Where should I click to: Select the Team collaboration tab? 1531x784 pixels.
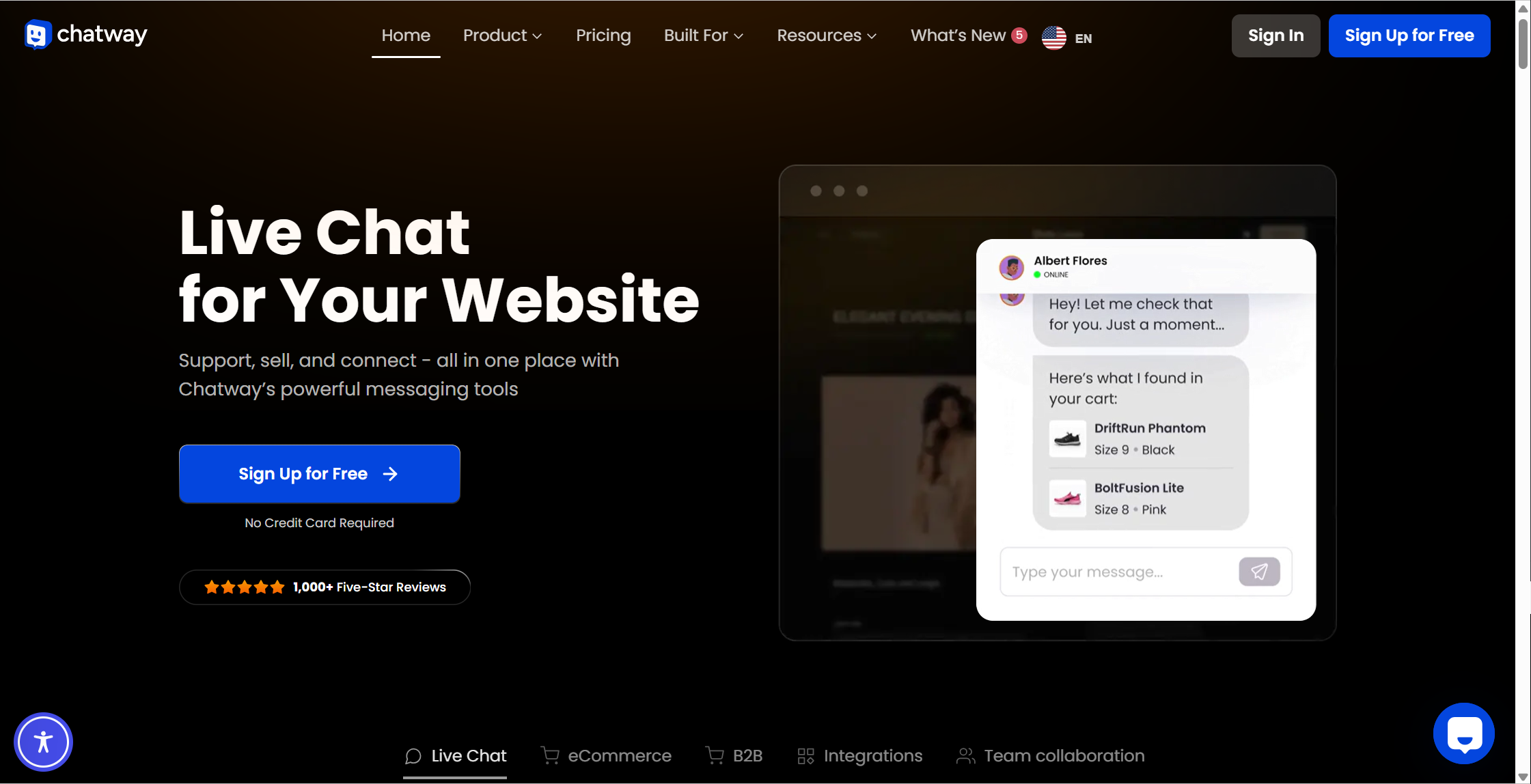click(1050, 755)
